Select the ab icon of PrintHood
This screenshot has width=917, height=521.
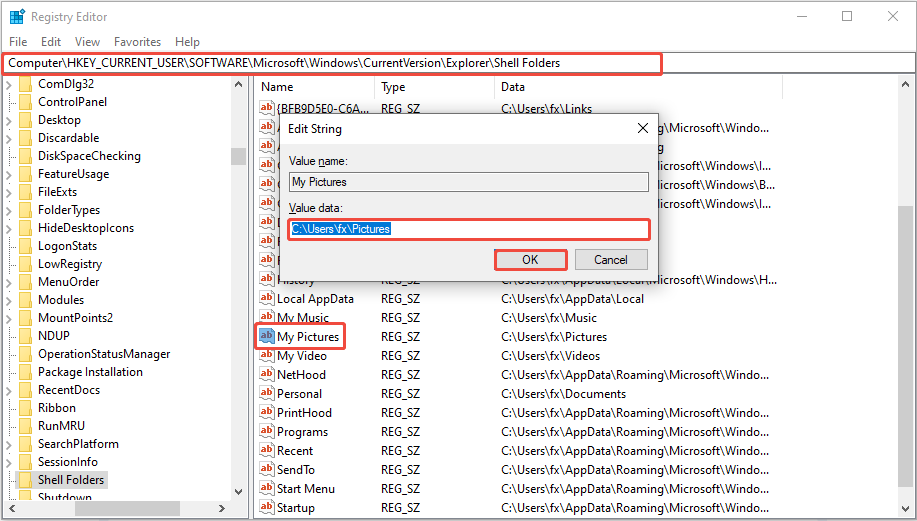click(267, 412)
